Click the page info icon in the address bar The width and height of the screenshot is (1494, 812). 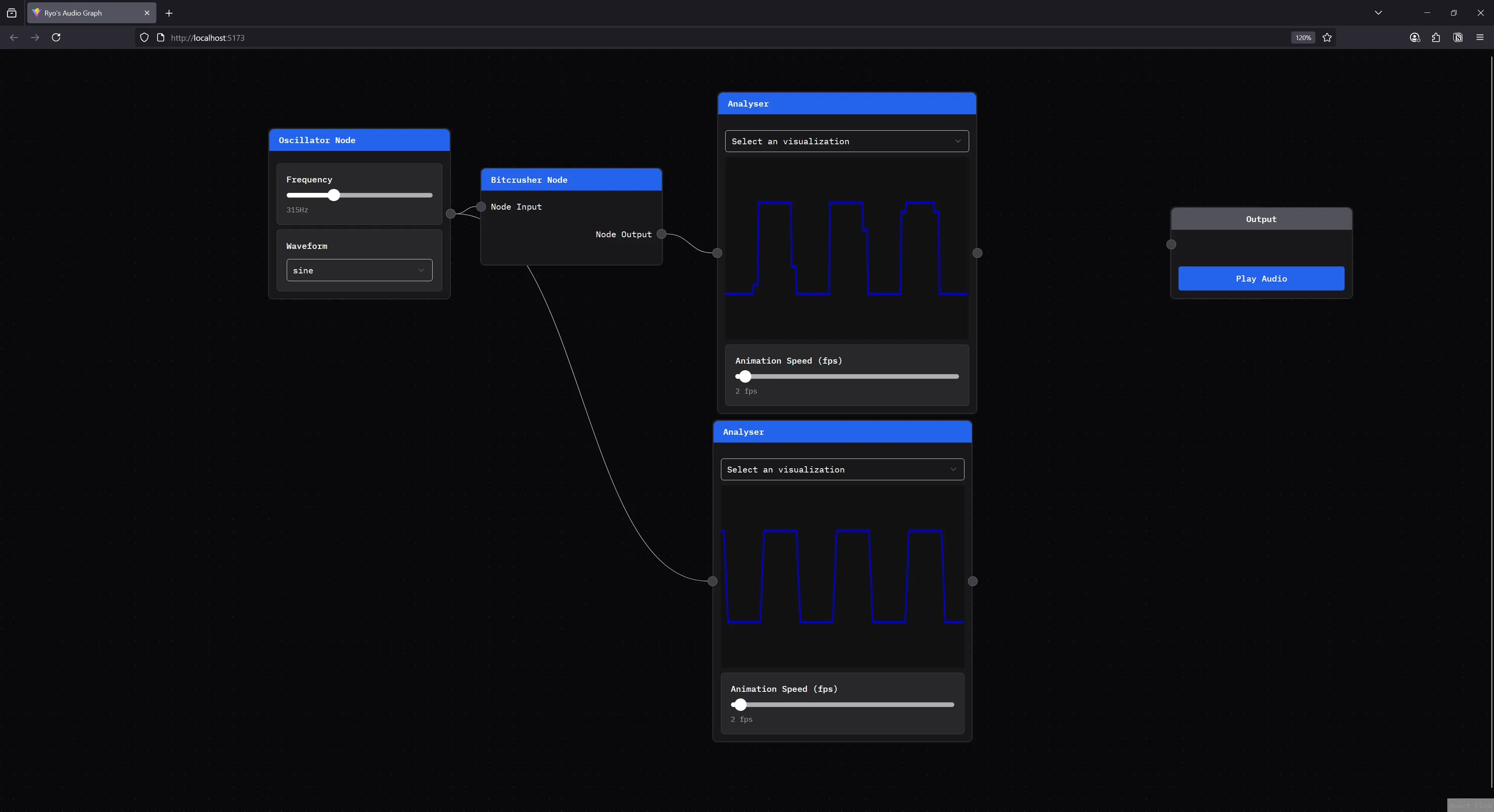pos(161,37)
